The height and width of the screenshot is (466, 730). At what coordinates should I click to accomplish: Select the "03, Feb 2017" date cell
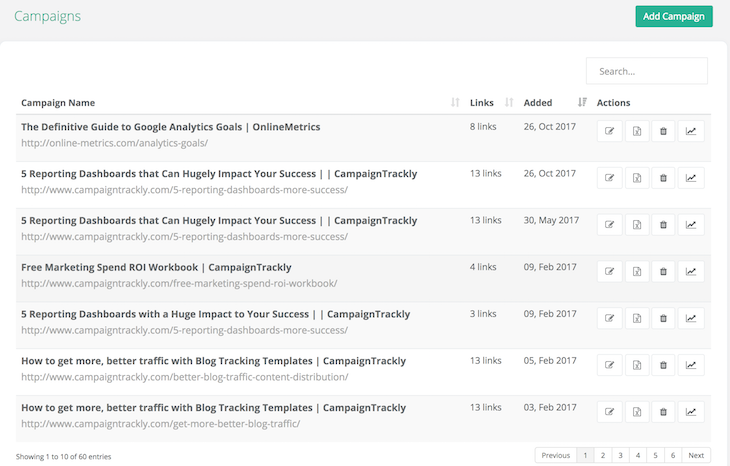coord(550,407)
